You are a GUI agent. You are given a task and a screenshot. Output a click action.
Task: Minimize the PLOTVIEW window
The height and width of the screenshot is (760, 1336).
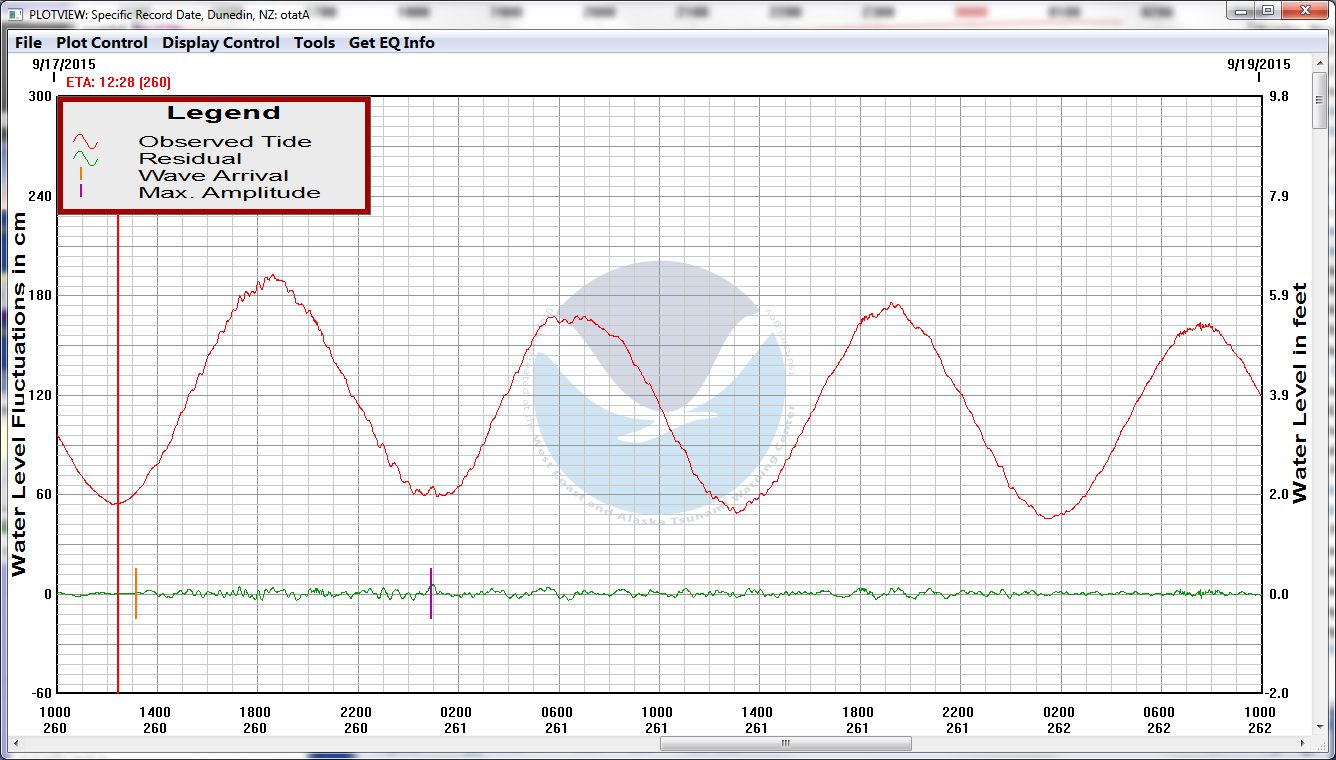tap(1242, 11)
